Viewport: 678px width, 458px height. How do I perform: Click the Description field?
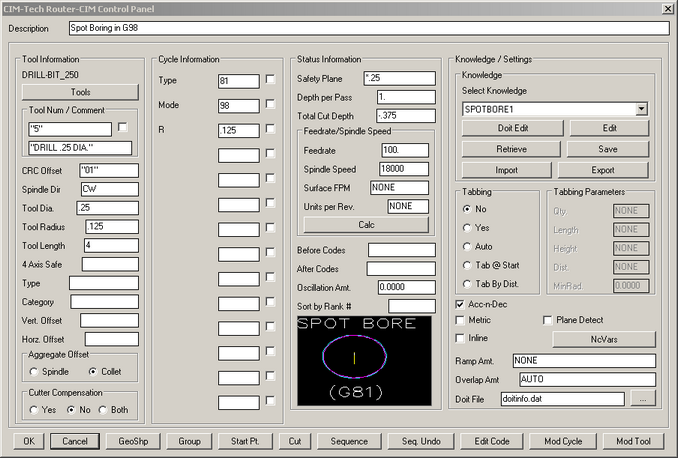click(369, 28)
